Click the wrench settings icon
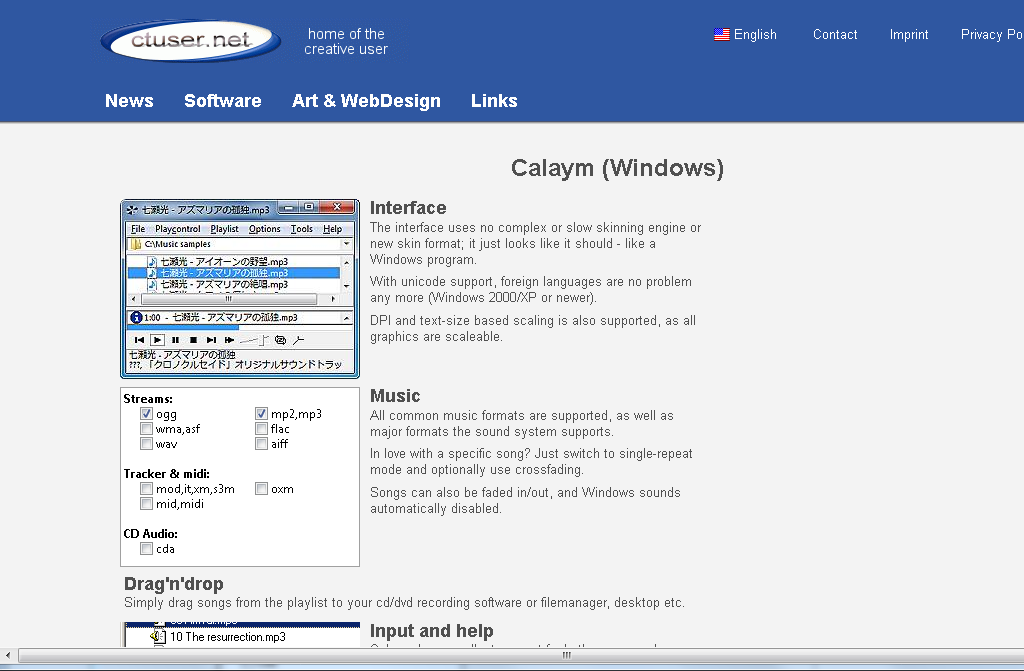Image resolution: width=1024 pixels, height=671 pixels. tap(298, 340)
